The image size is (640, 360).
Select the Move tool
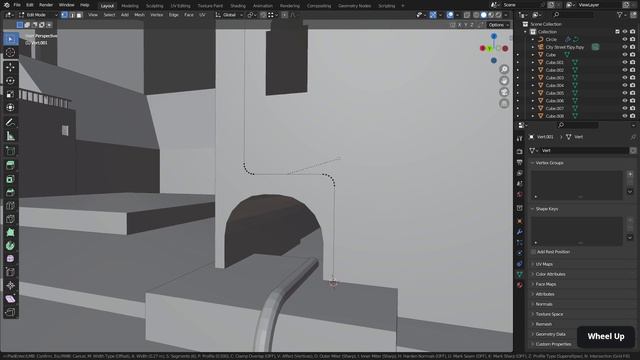point(11,67)
